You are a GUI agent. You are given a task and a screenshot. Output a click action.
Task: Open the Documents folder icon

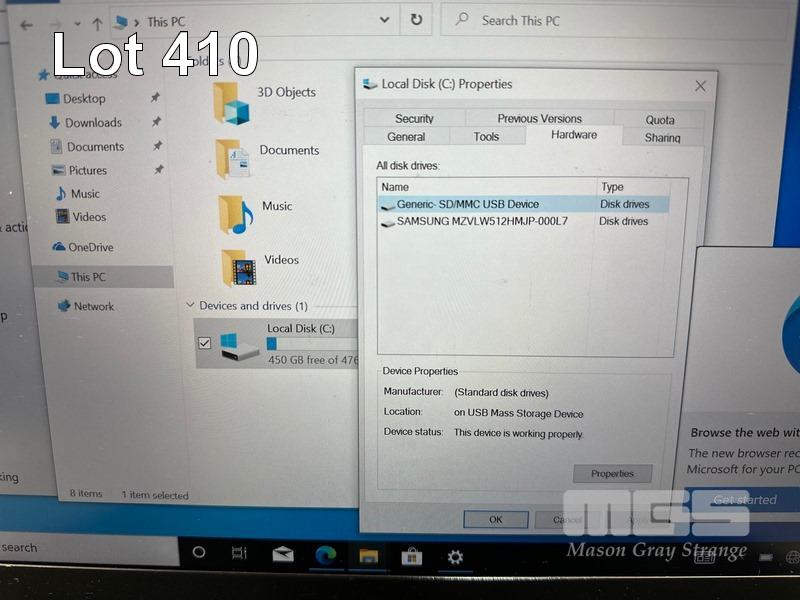[x=233, y=158]
